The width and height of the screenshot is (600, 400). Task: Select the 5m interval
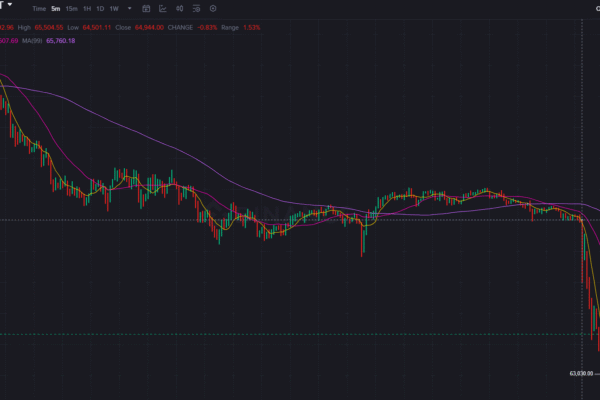pyautogui.click(x=56, y=8)
